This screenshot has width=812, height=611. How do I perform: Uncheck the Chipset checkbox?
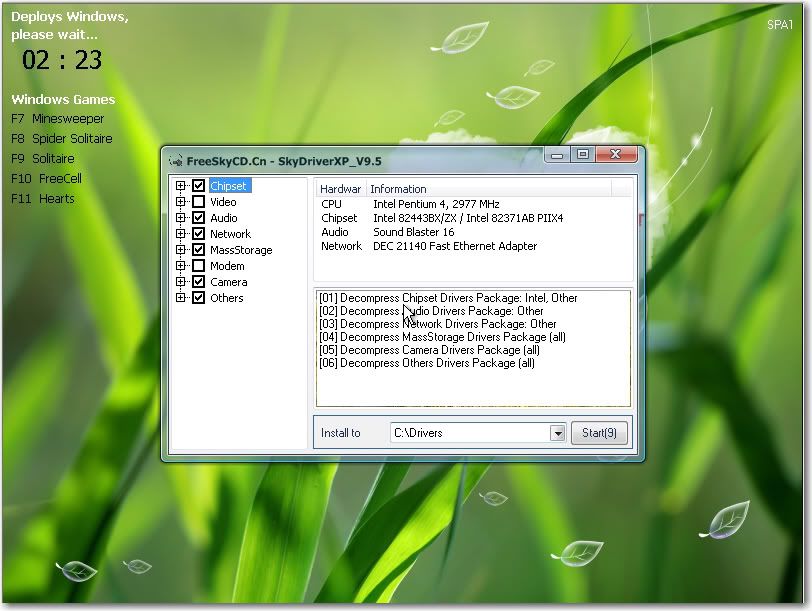coord(198,185)
